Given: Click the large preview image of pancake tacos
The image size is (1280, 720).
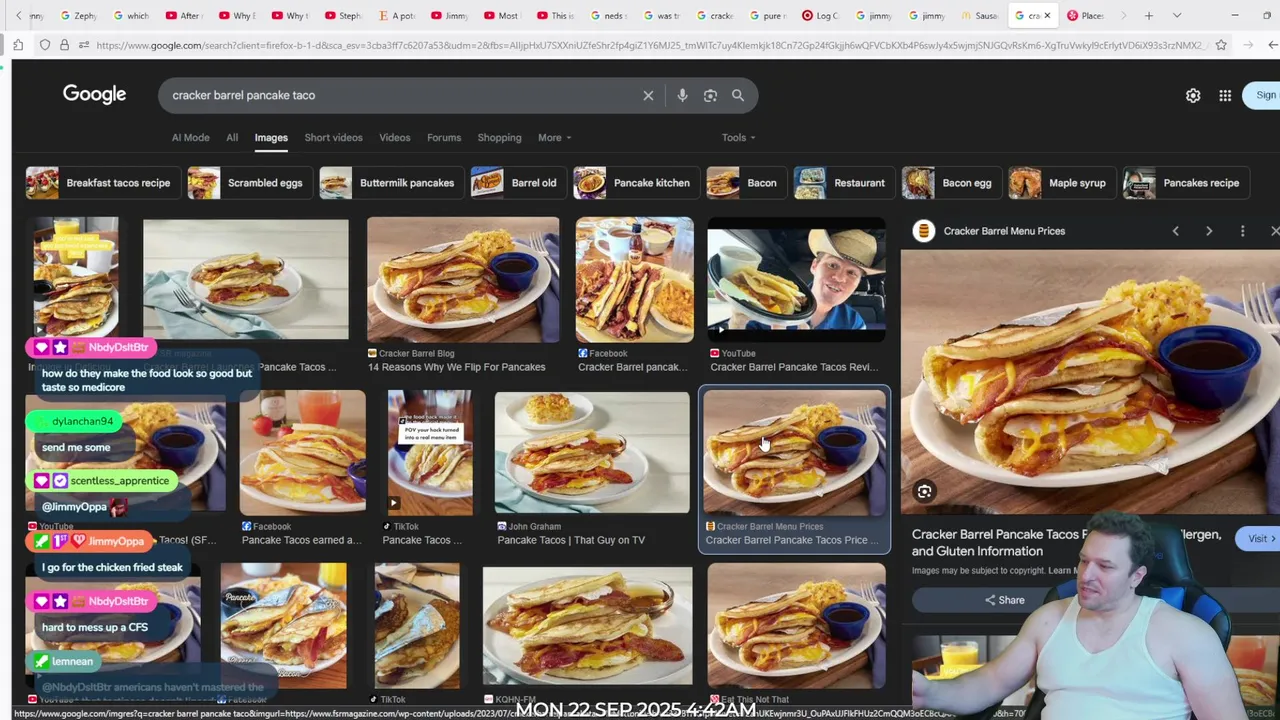Looking at the screenshot, I should 1090,380.
